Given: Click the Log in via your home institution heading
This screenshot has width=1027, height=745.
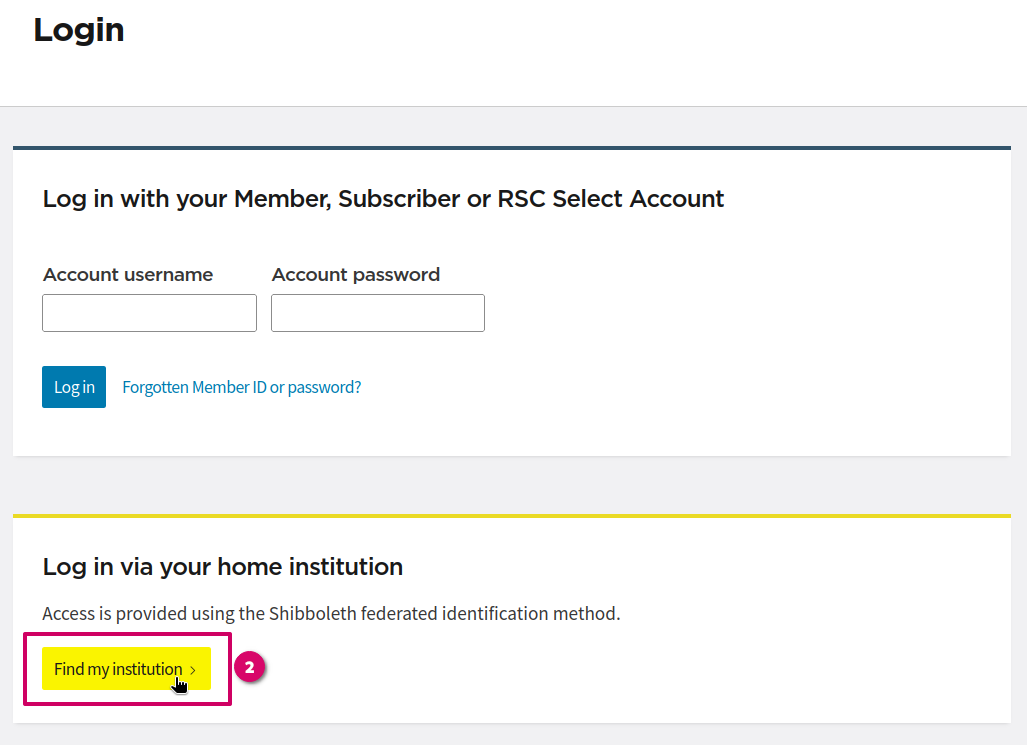Looking at the screenshot, I should click(x=222, y=567).
